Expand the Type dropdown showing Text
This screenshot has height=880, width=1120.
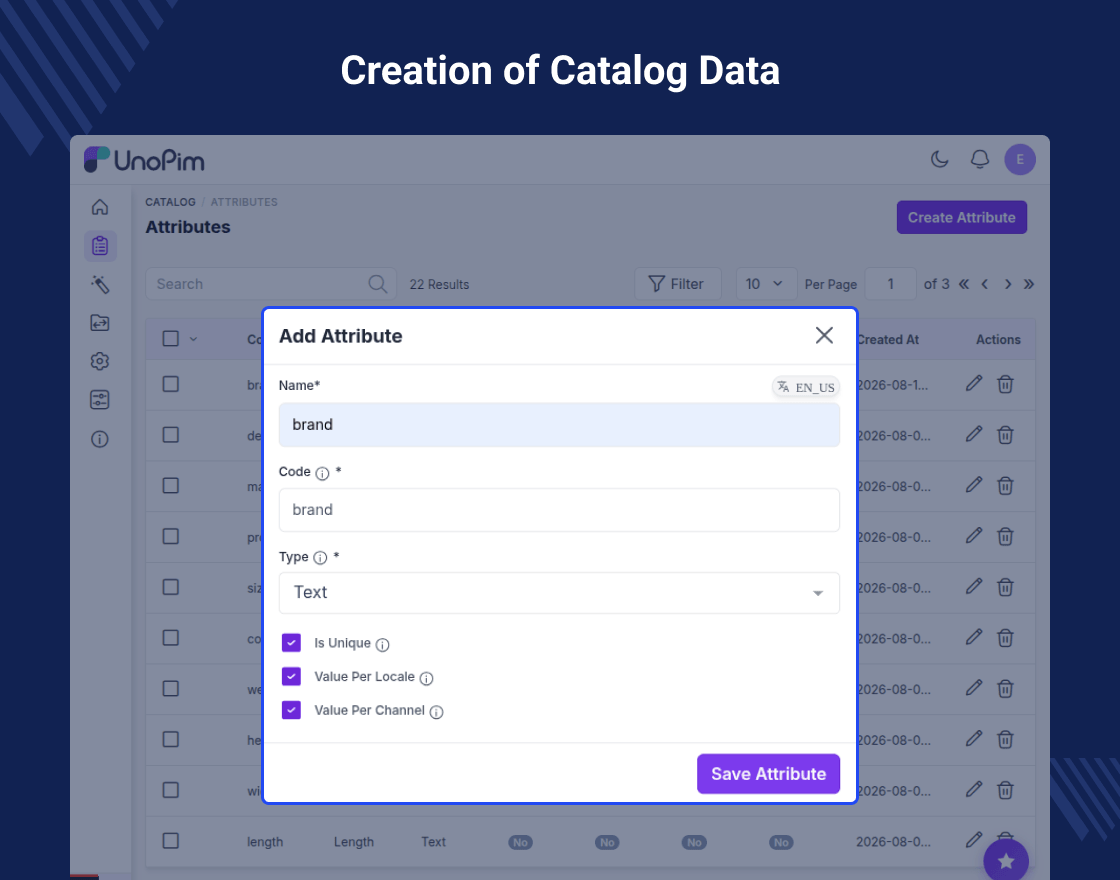[559, 593]
